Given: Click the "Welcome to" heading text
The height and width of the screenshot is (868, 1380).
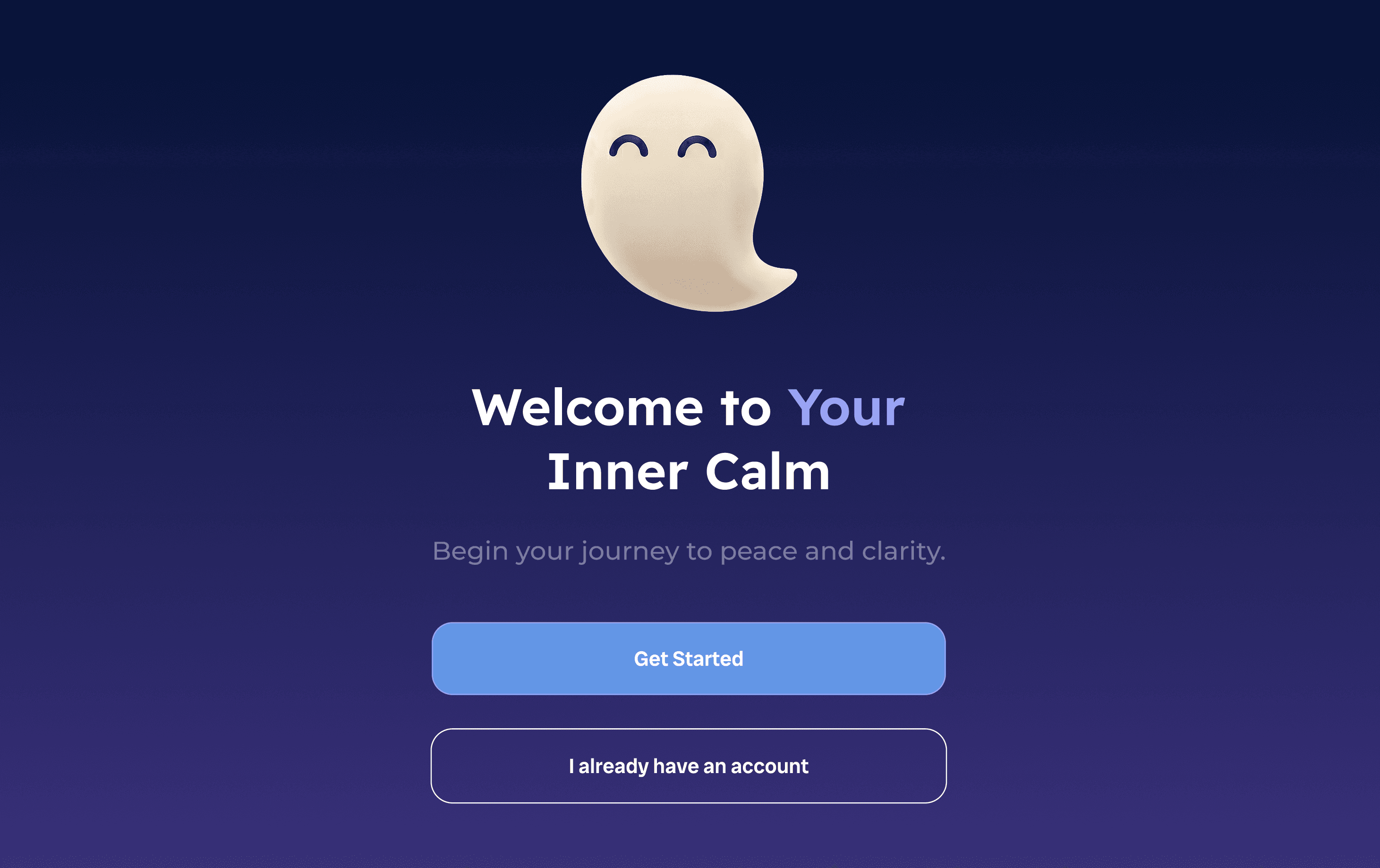Looking at the screenshot, I should (x=622, y=408).
